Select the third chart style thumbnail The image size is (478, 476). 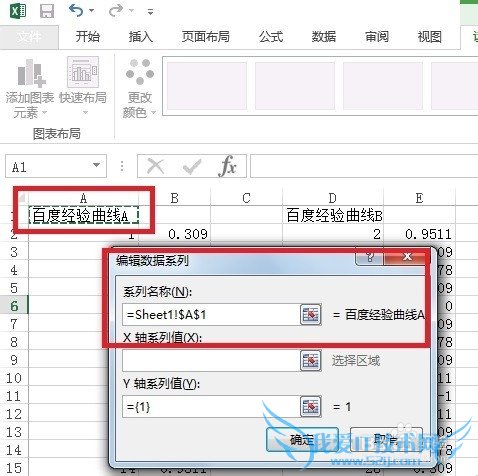point(383,86)
